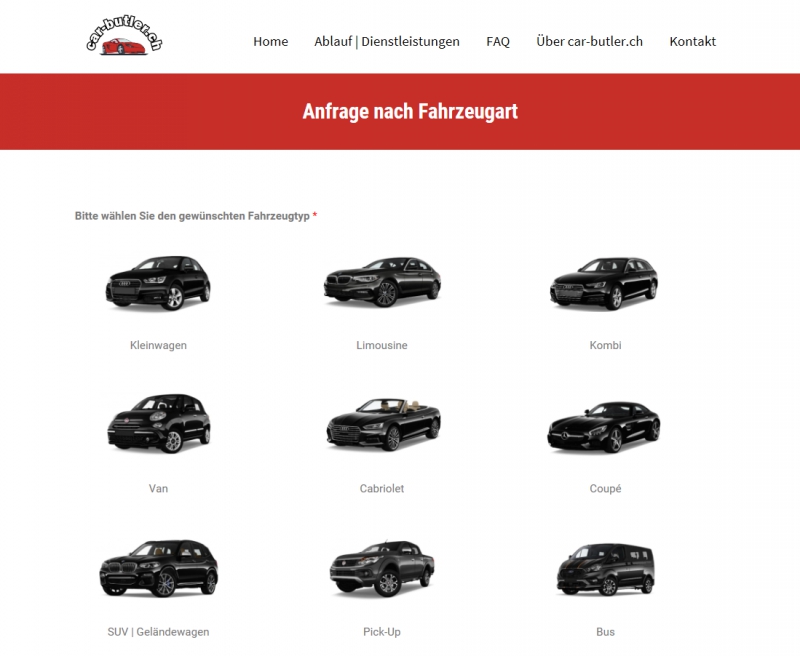Choose the Pick-Up label
The width and height of the screenshot is (800, 656).
tap(382, 632)
